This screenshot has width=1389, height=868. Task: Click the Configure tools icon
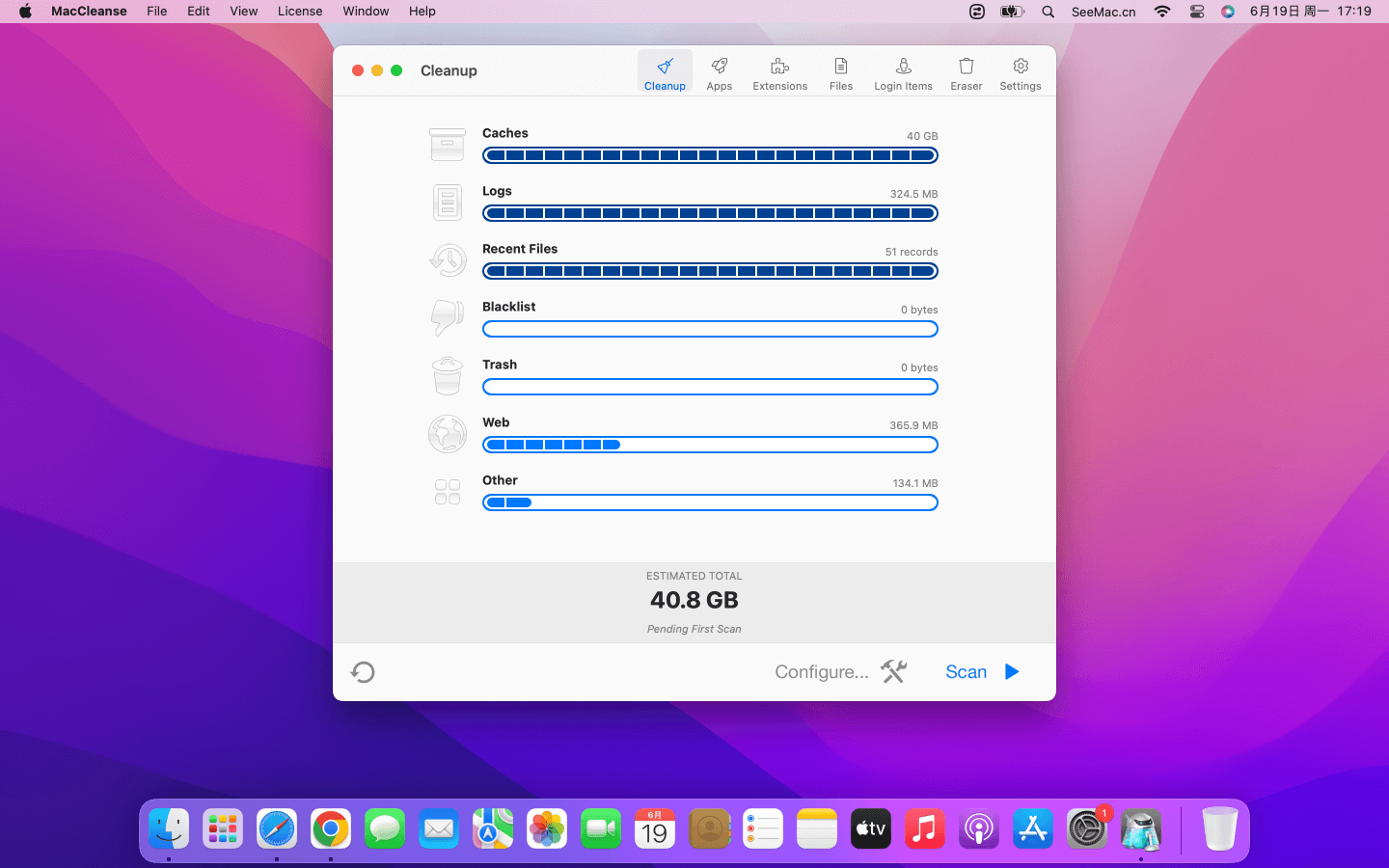coord(894,671)
